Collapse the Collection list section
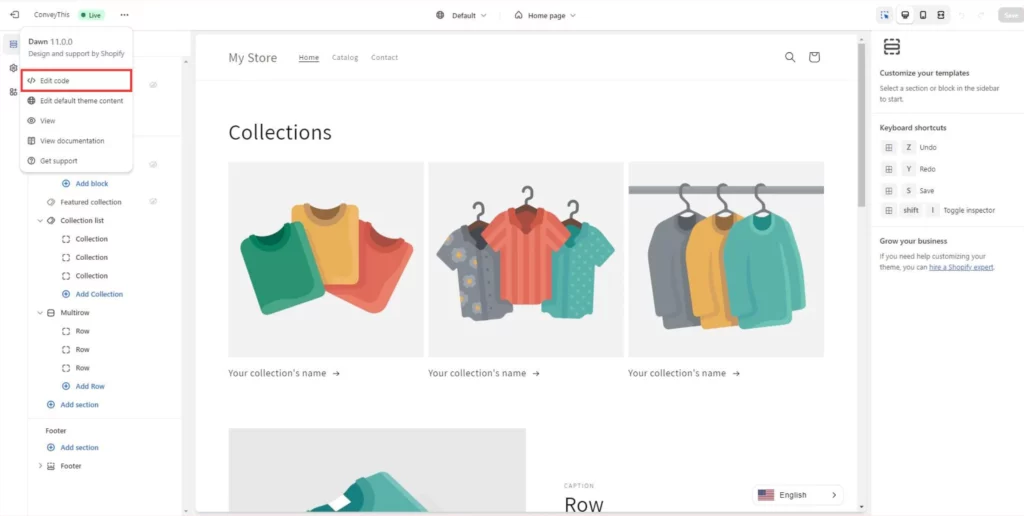Viewport: 1024px width, 516px height. point(39,220)
